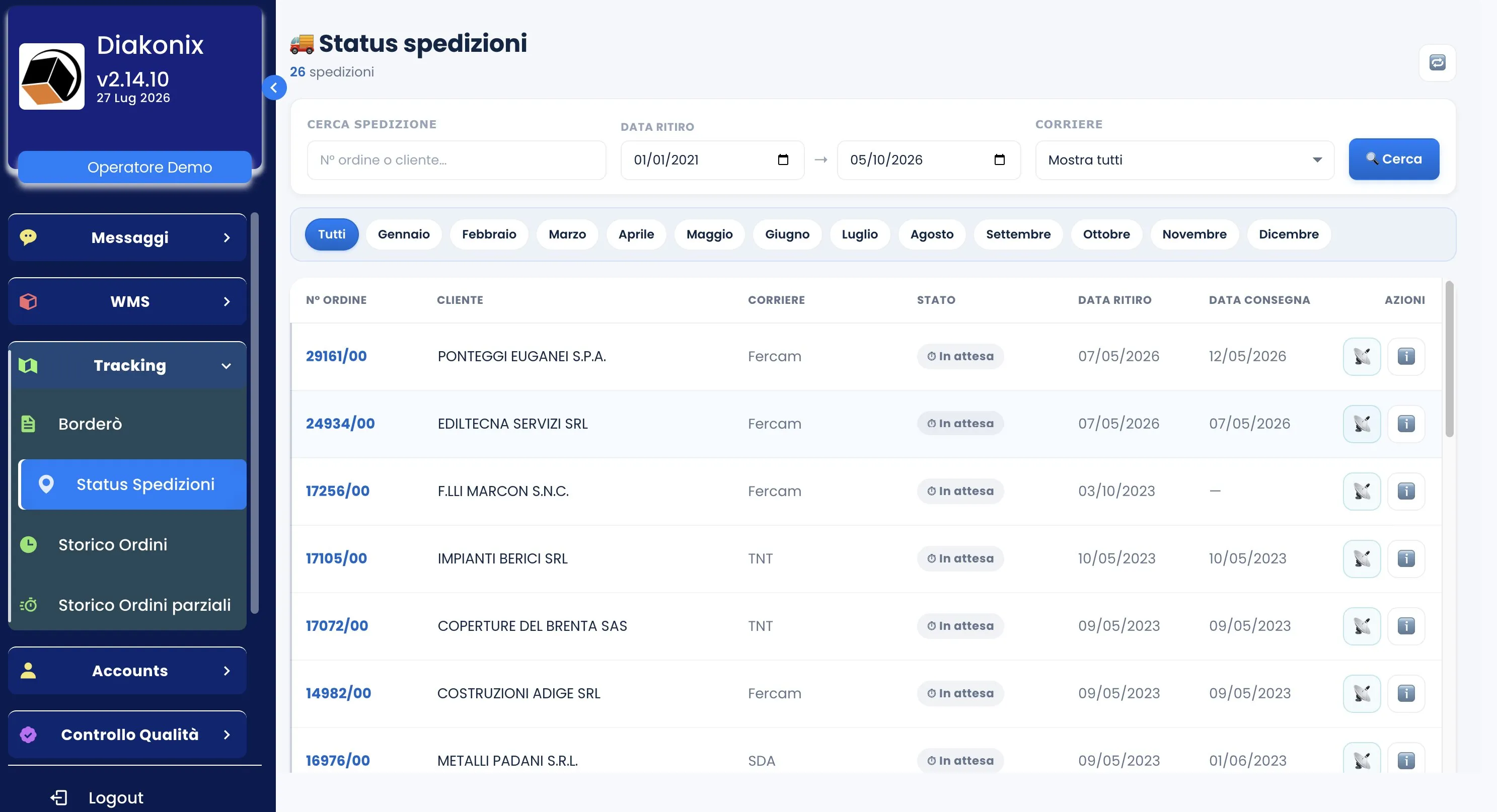Screen dimensions: 1497x812
Task: Expand the Messaggi menu section
Action: pos(127,237)
